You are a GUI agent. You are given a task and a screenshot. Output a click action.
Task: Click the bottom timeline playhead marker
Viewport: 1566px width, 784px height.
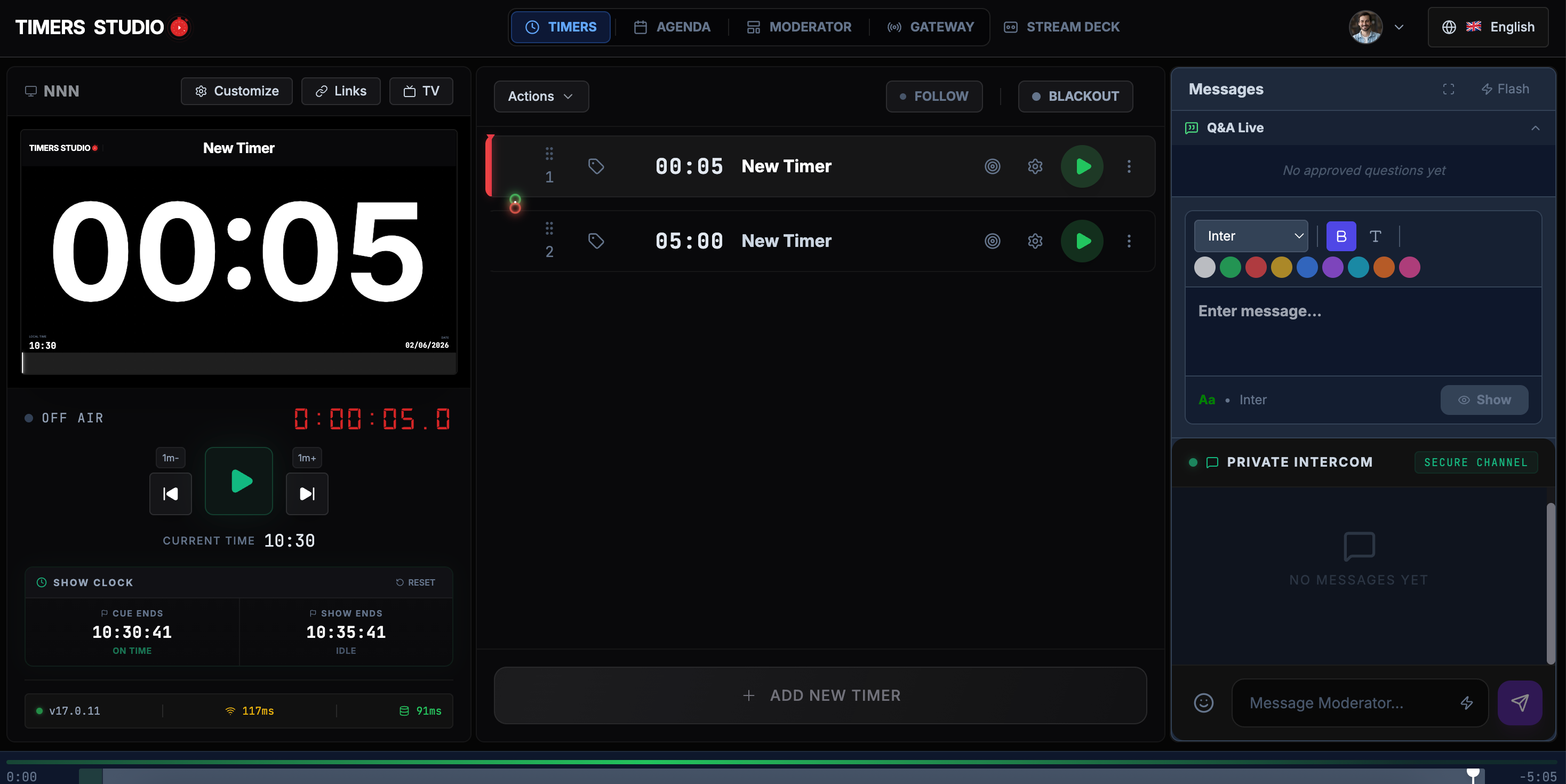1473,774
